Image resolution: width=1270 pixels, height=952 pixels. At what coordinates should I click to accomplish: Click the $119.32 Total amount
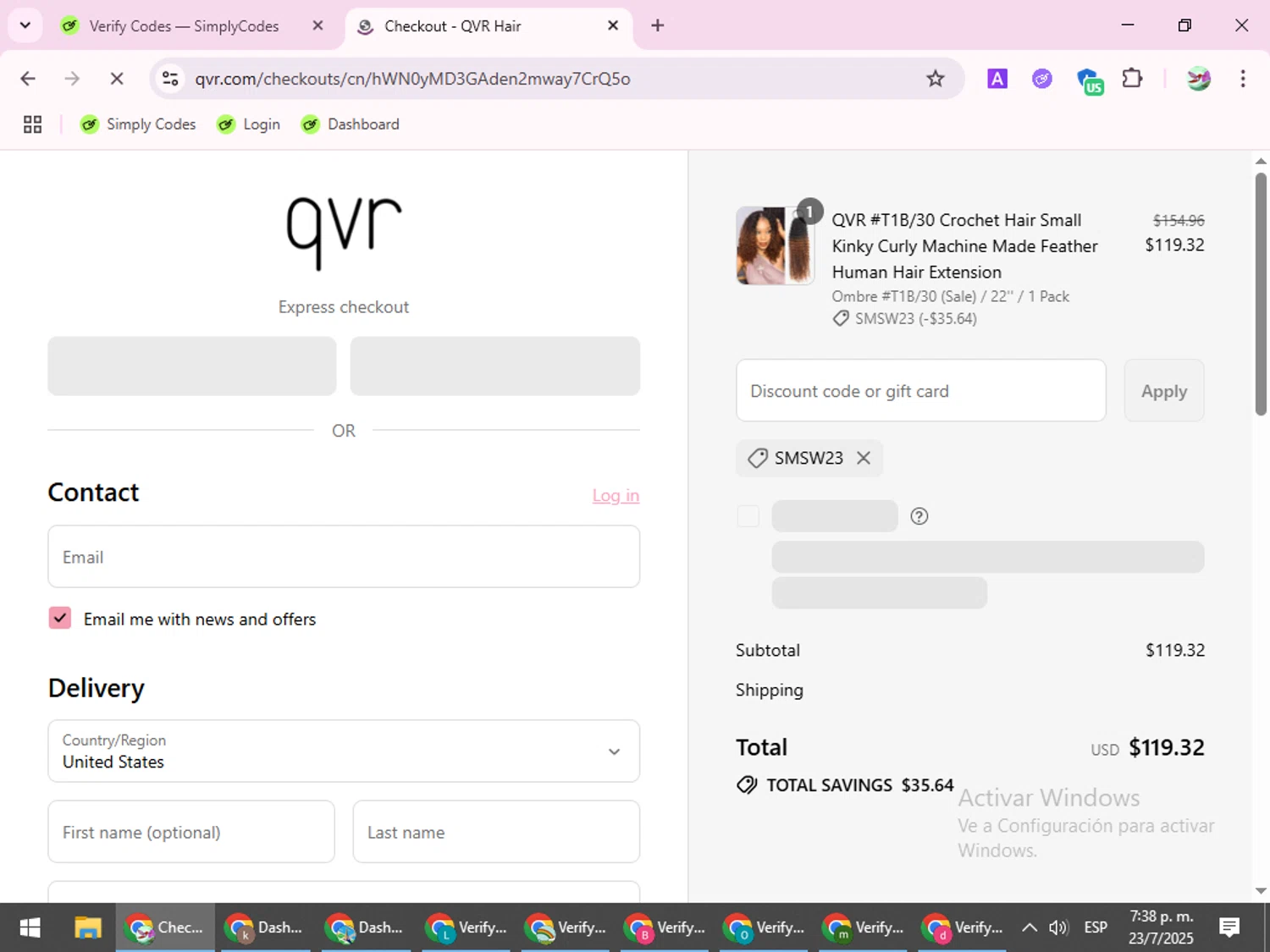pos(1167,747)
